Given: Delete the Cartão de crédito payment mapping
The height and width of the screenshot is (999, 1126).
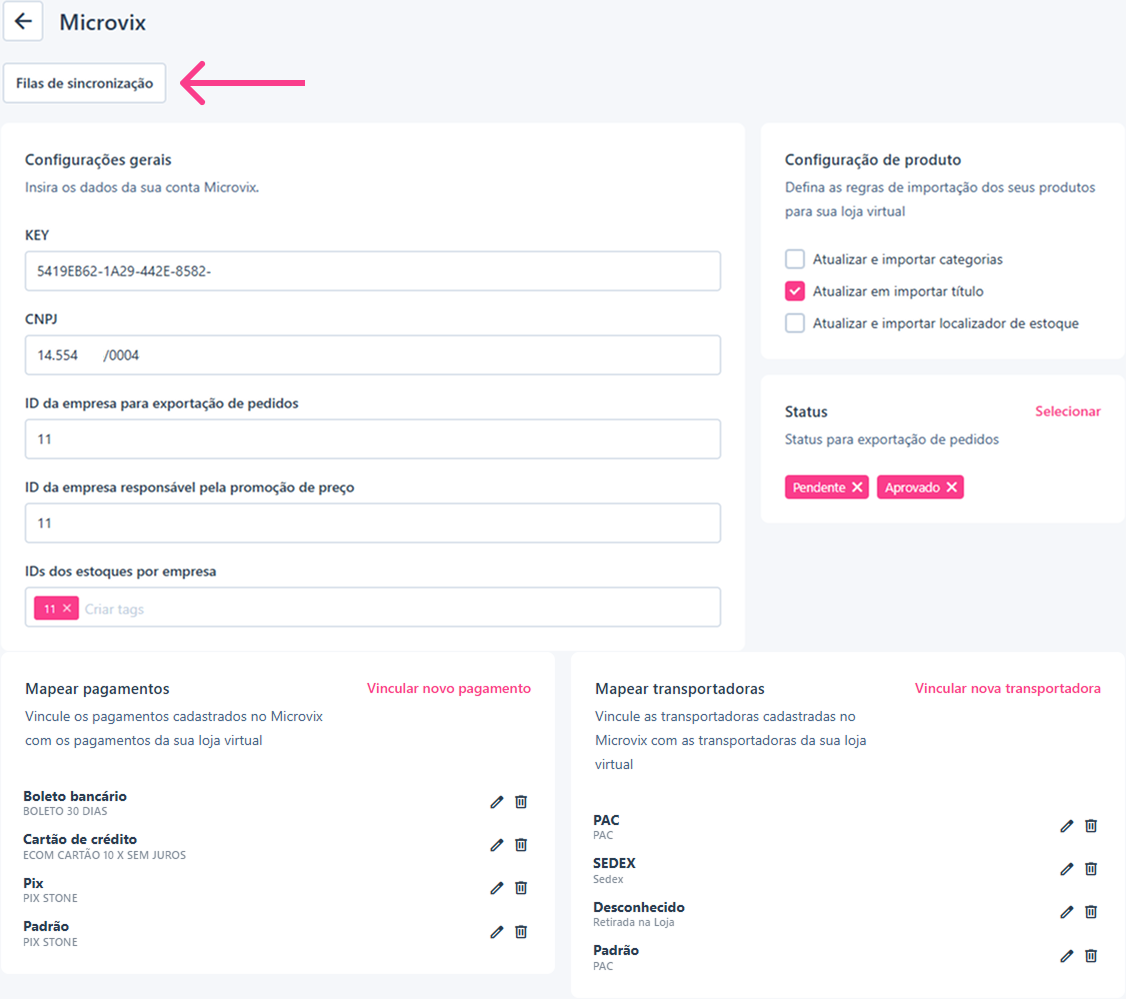Looking at the screenshot, I should pos(521,845).
